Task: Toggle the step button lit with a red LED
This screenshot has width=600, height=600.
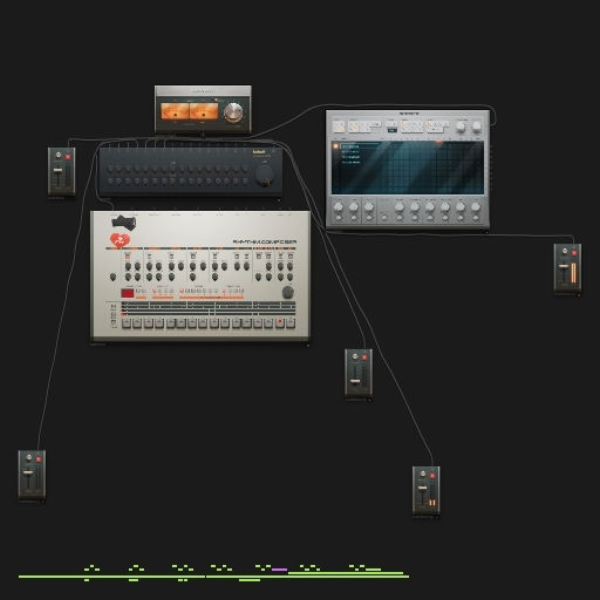Action: click(280, 323)
